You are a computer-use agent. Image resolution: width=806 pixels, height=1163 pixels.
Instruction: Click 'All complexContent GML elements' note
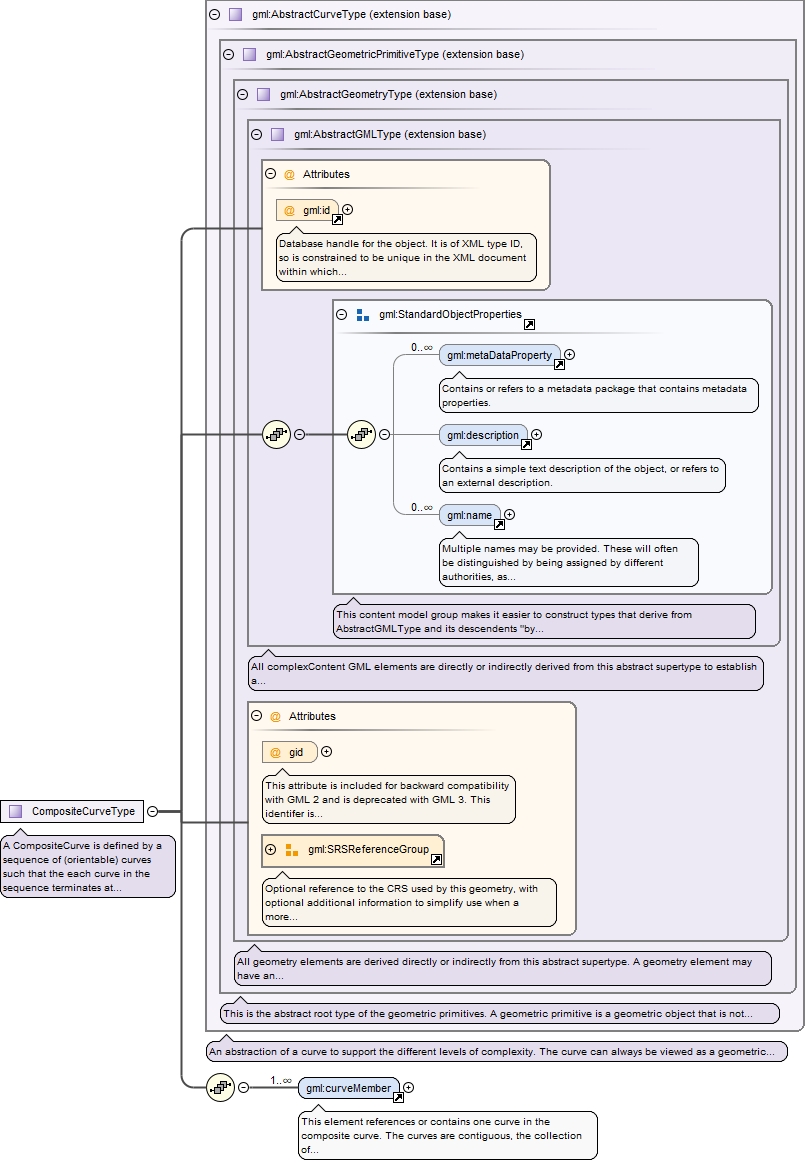coord(506,673)
